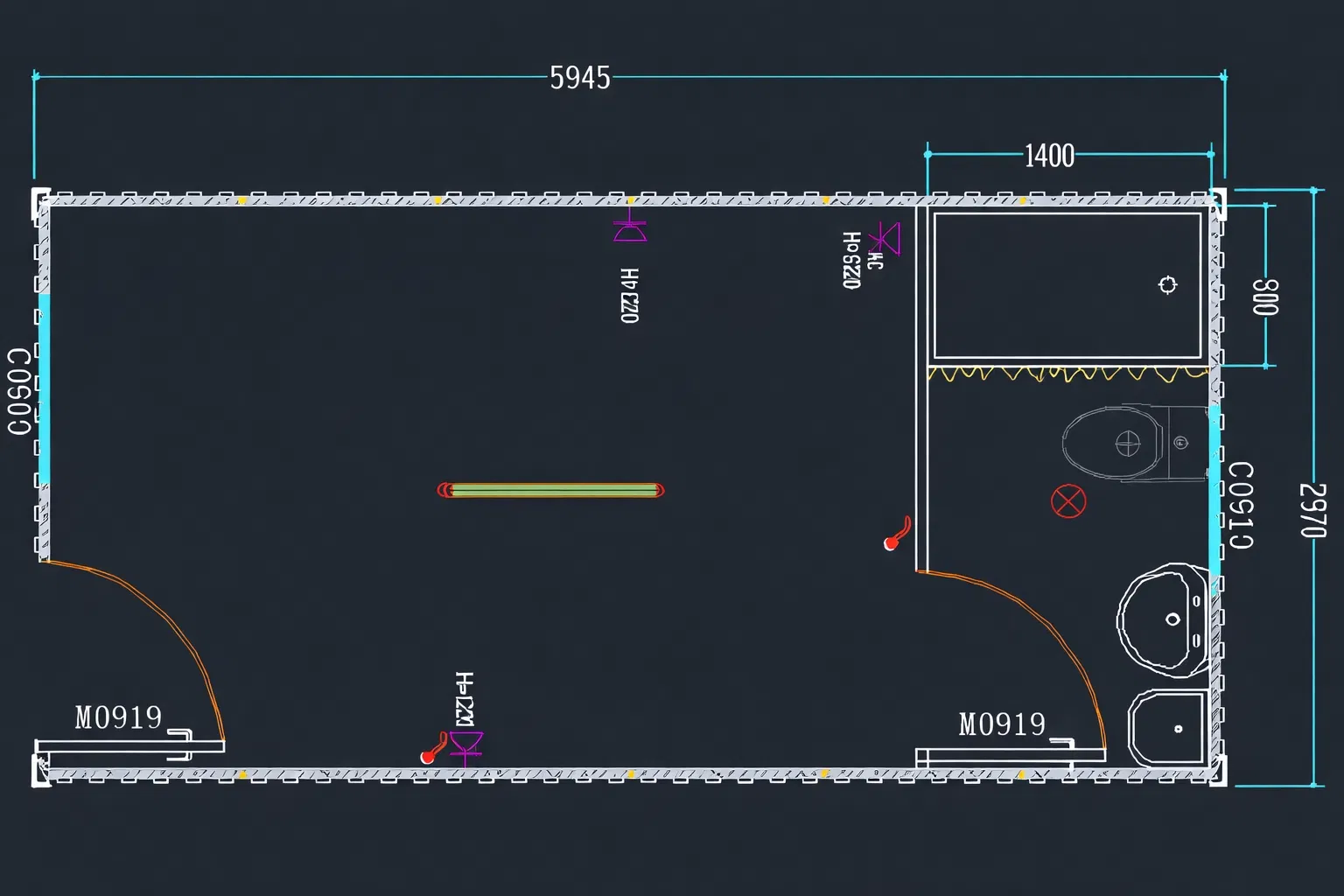The width and height of the screenshot is (1344, 896).
Task: Click the magenta socket symbol on bottom wall
Action: [465, 744]
